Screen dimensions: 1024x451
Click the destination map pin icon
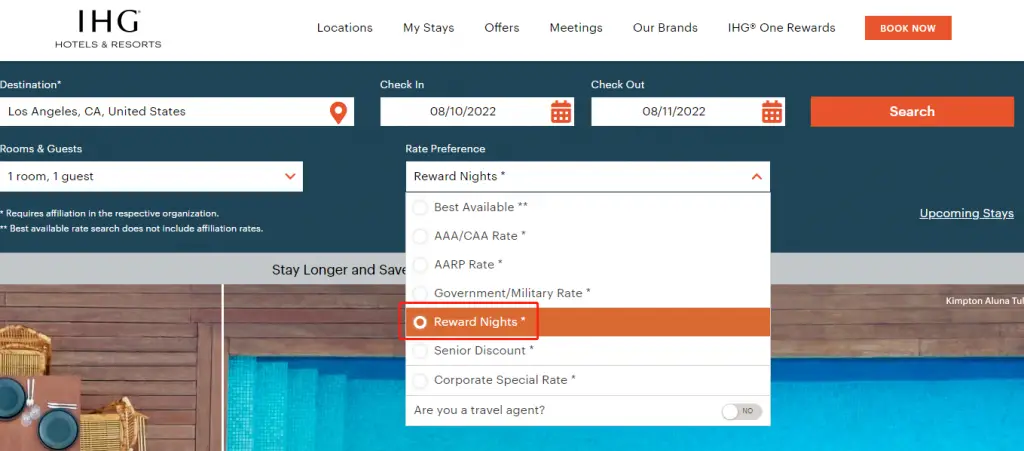pyautogui.click(x=338, y=112)
